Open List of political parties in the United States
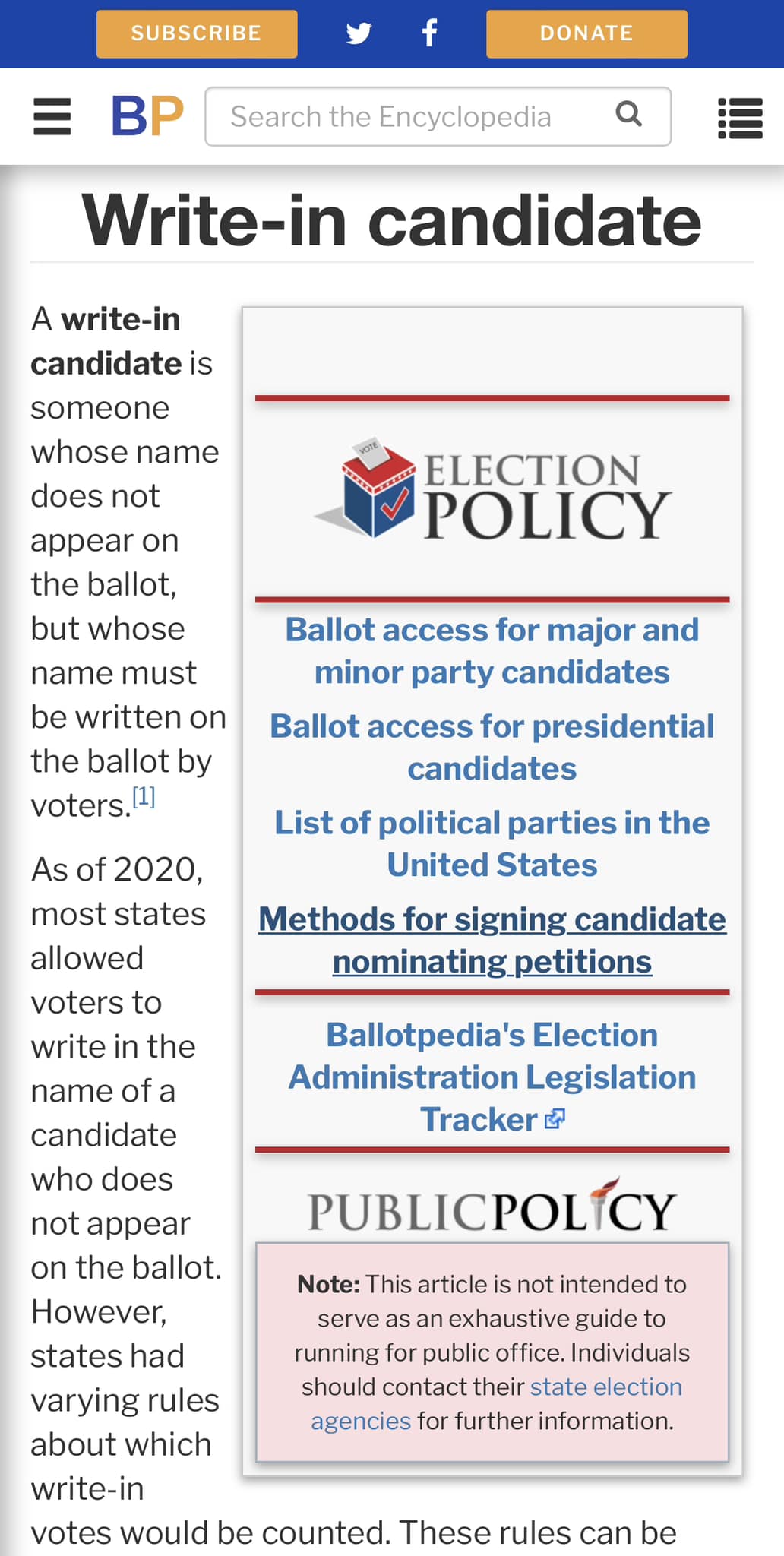The image size is (784, 1556). tap(492, 844)
